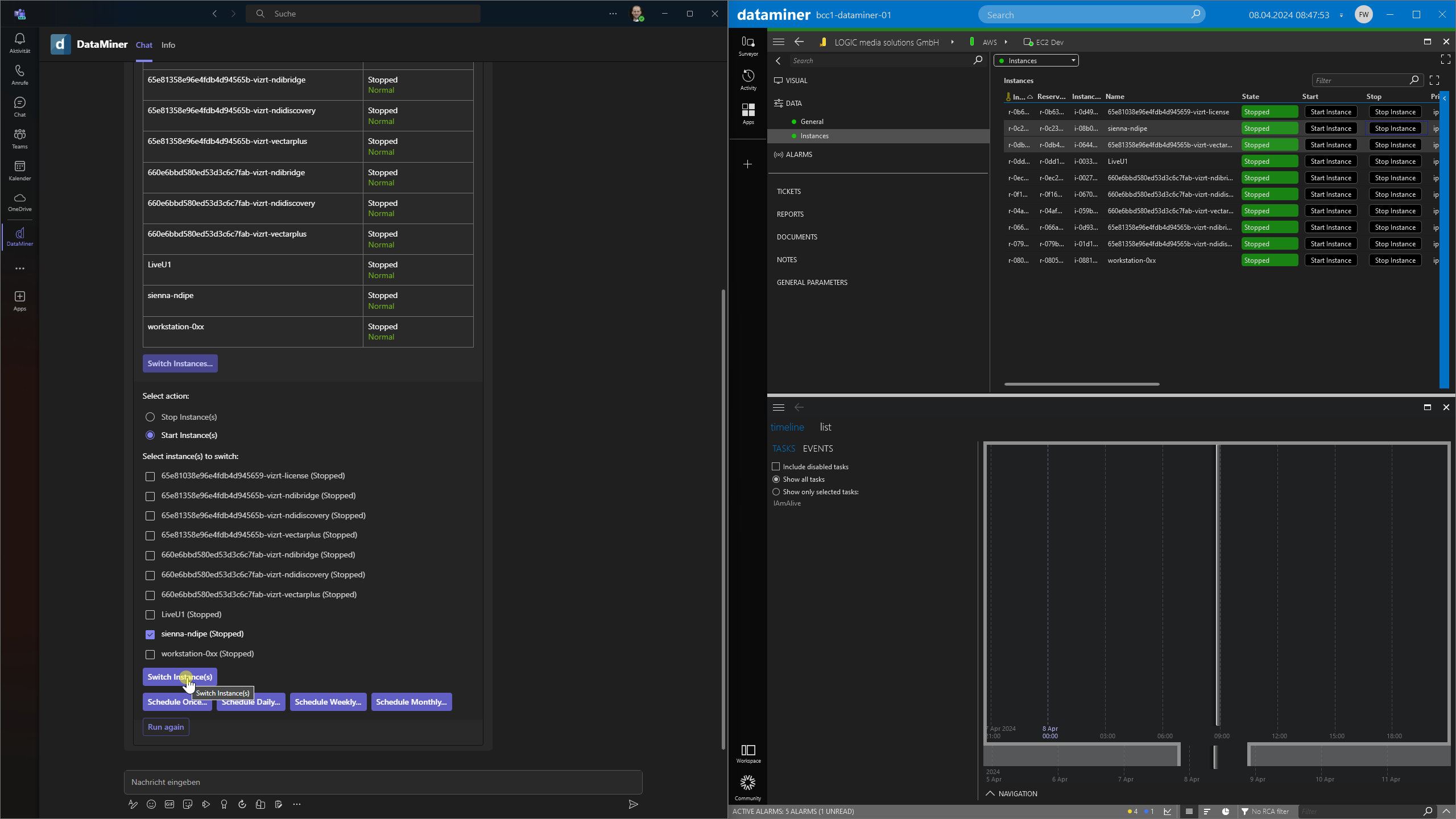1456x819 pixels.
Task: Click the Schedule Monthly... button
Action: point(411,702)
